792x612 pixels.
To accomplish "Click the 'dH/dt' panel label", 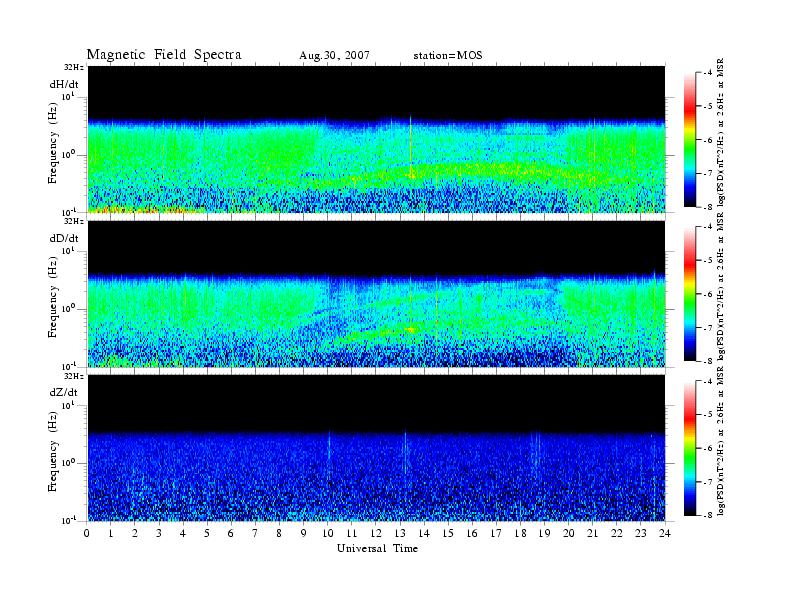I will point(64,84).
